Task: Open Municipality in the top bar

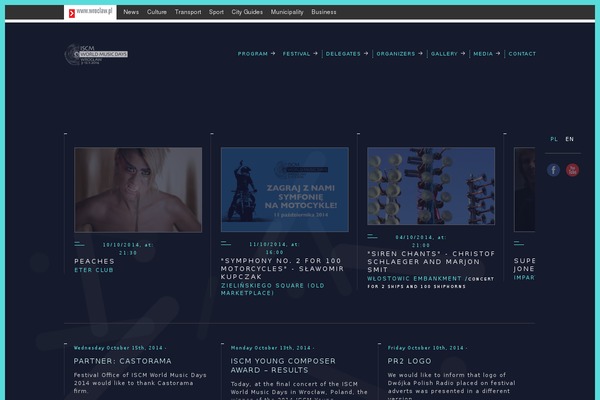Action: click(287, 12)
